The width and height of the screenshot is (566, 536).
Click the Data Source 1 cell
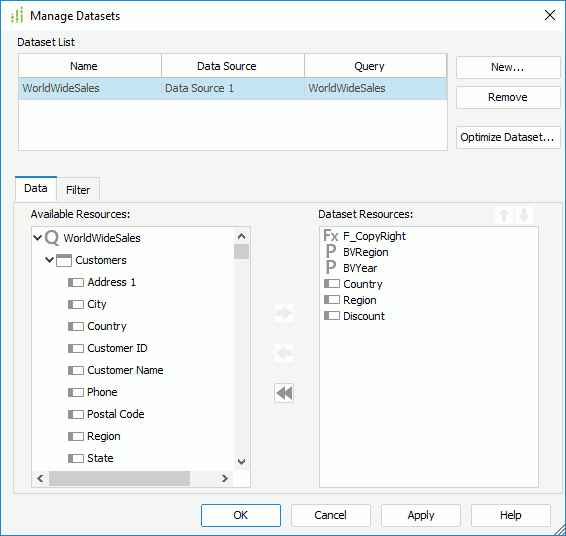click(x=233, y=88)
